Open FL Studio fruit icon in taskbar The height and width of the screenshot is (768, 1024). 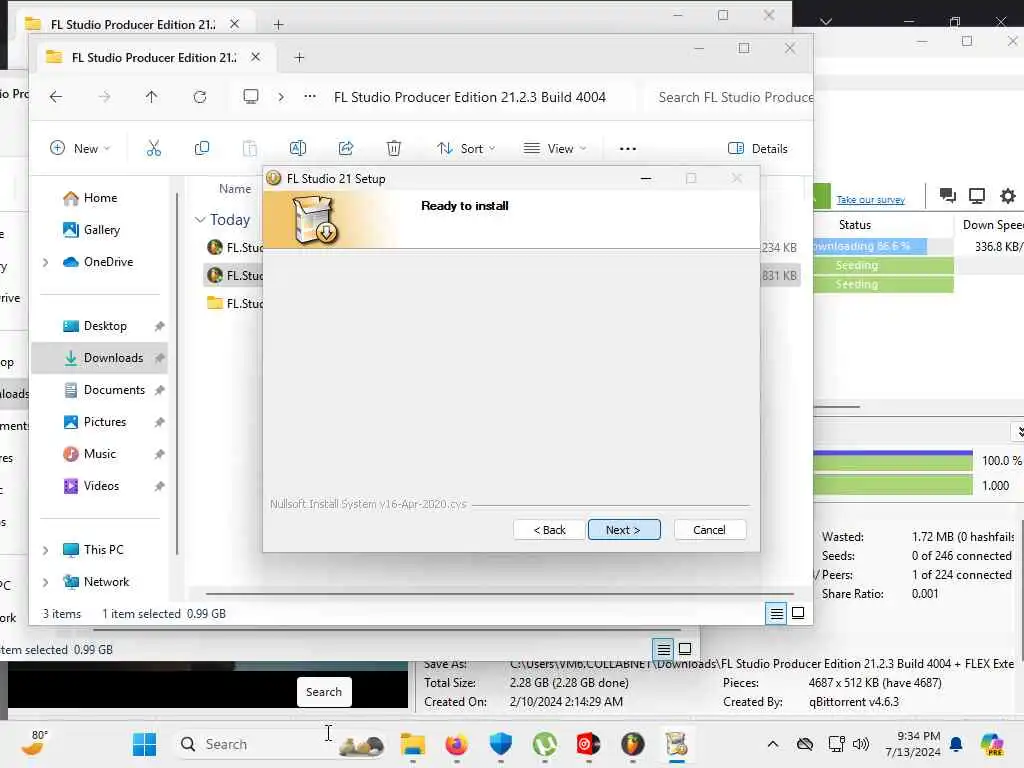[x=632, y=744]
